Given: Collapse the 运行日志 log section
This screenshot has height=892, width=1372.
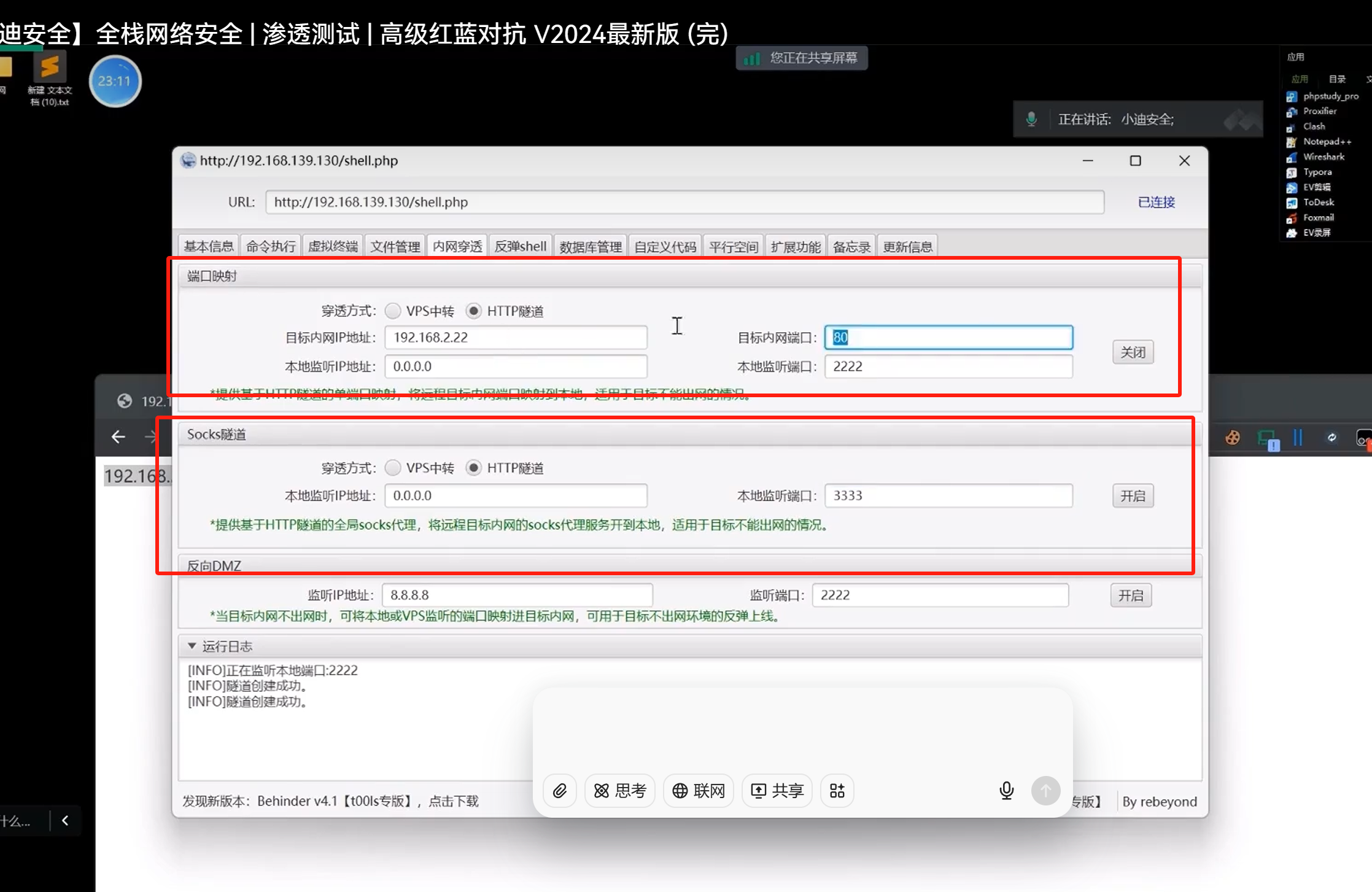Looking at the screenshot, I should (192, 646).
